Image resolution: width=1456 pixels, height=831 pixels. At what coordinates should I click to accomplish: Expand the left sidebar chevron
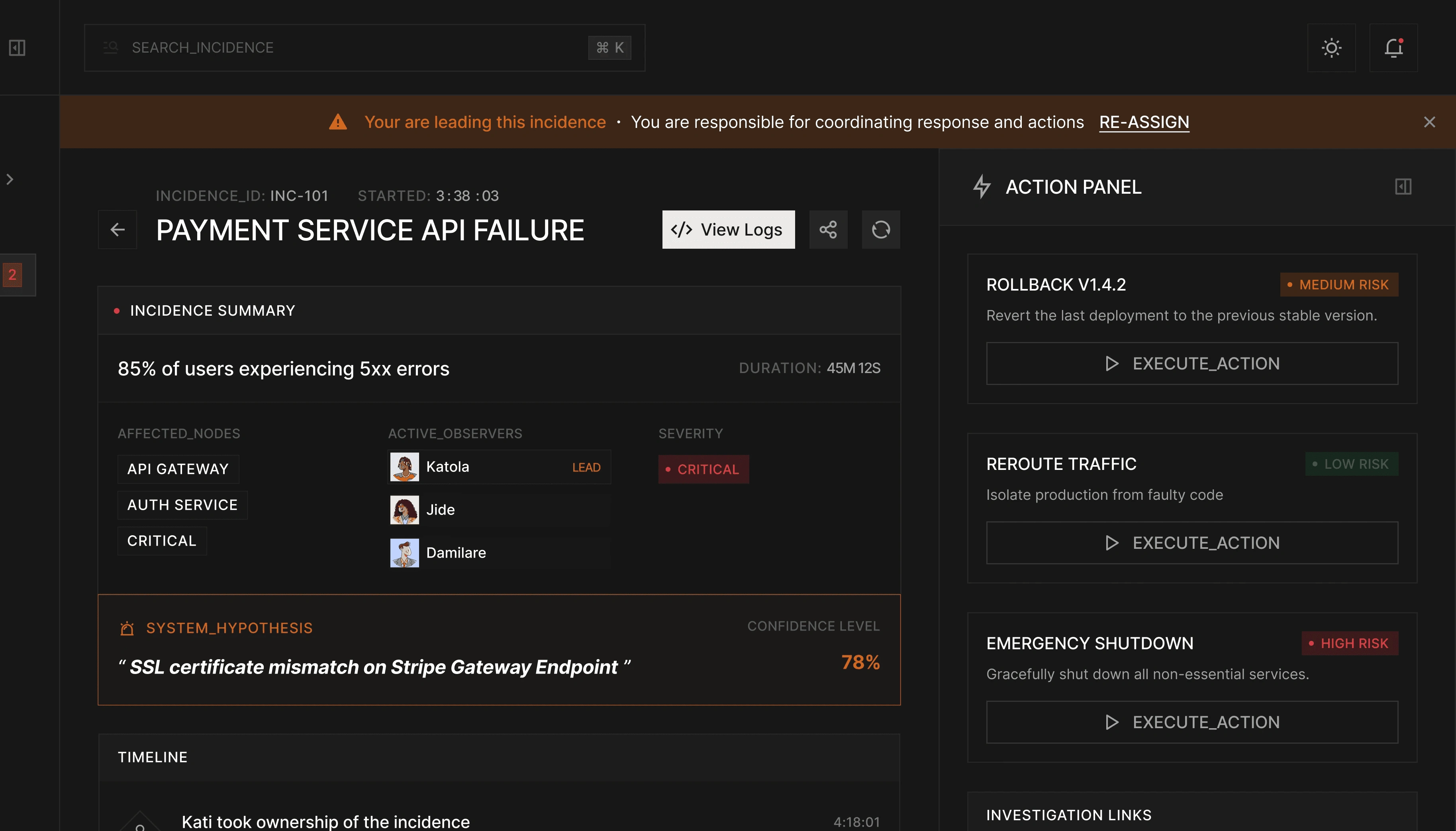[x=10, y=179]
